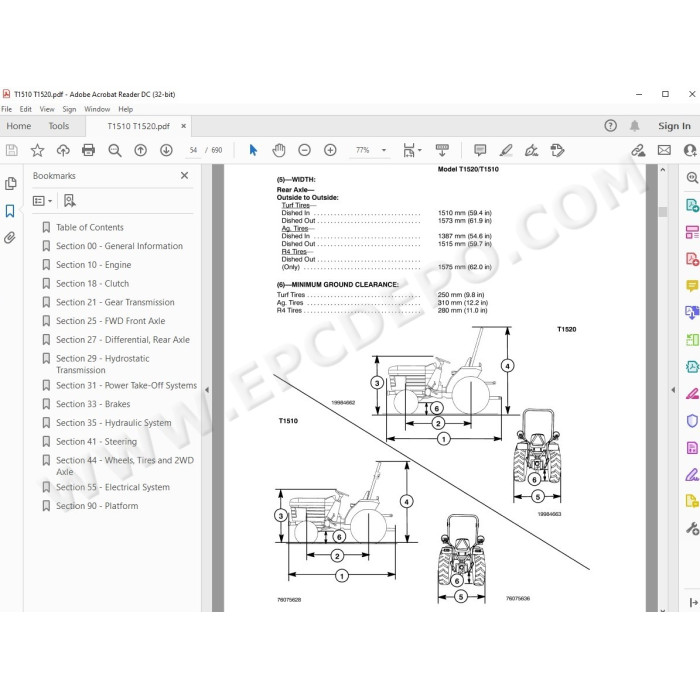Open the Help menu

pos(125,109)
